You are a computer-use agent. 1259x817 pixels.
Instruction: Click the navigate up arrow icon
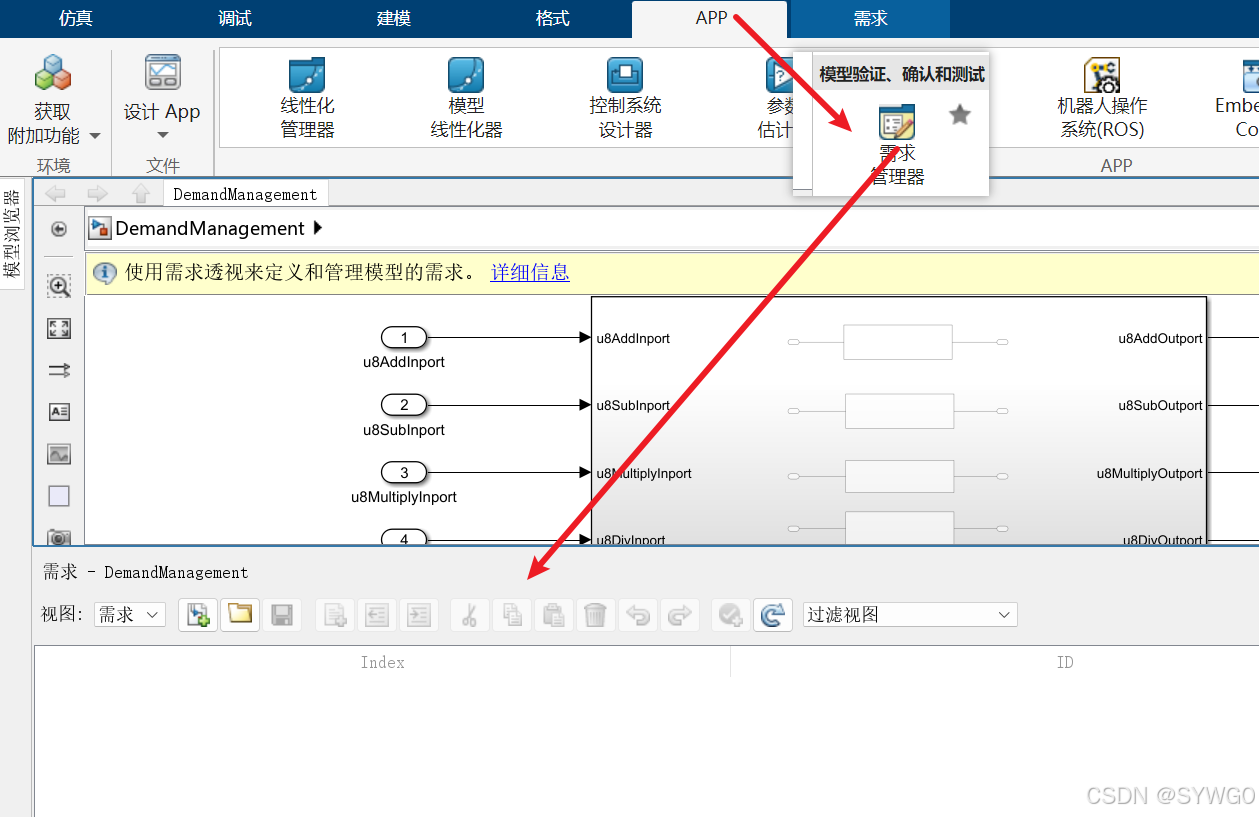(x=141, y=194)
